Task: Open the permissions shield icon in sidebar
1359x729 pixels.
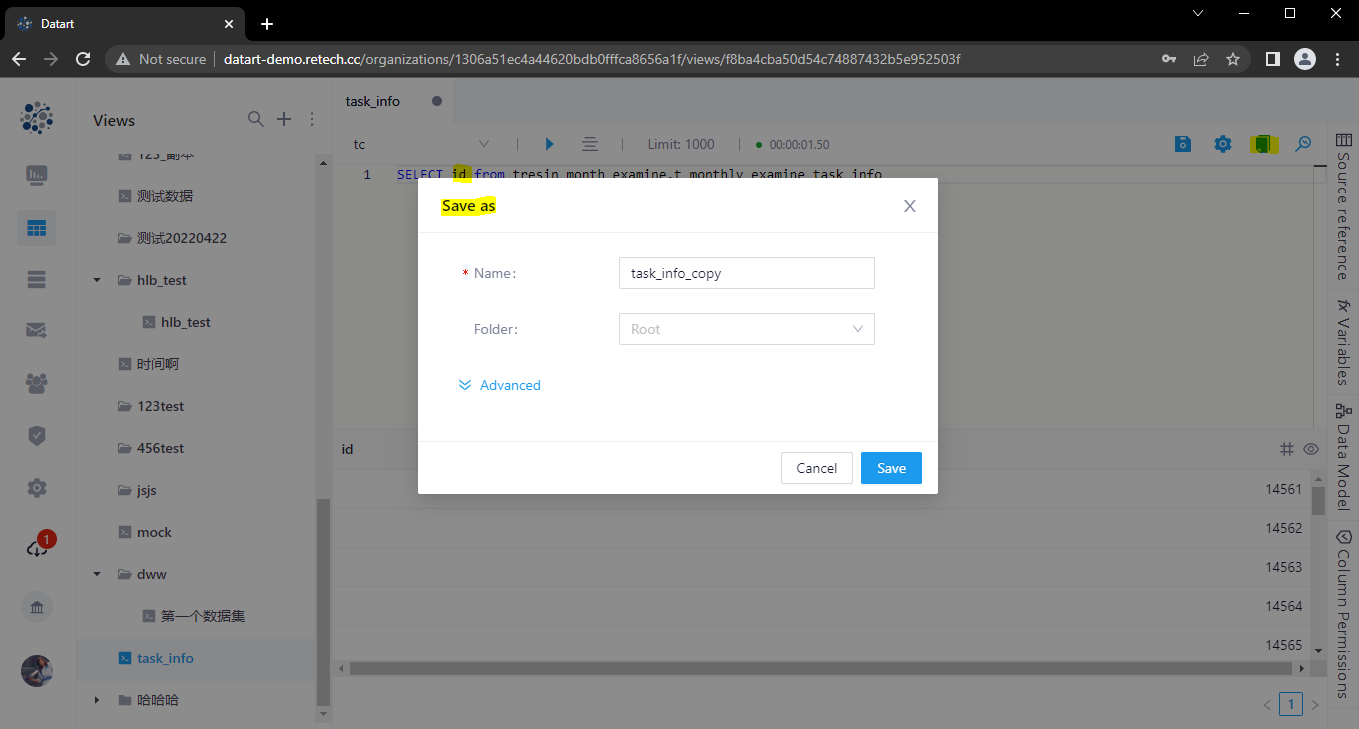Action: [37, 435]
